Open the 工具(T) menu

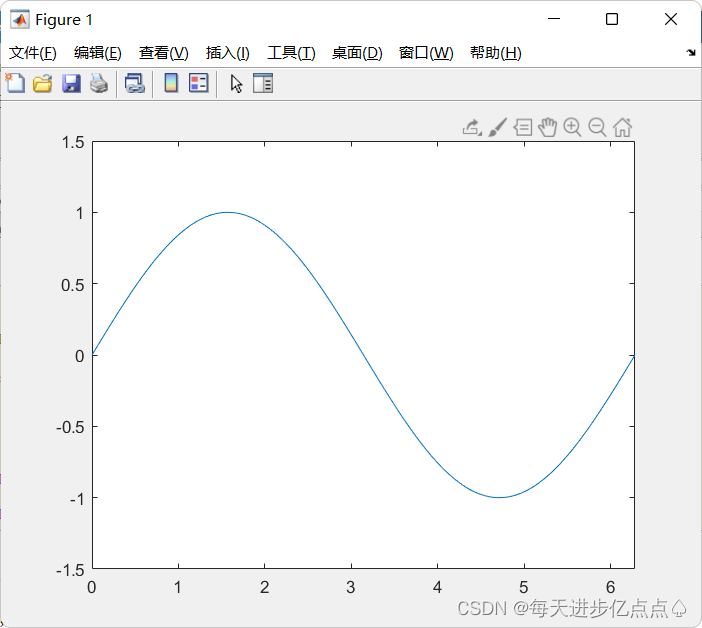pos(291,53)
